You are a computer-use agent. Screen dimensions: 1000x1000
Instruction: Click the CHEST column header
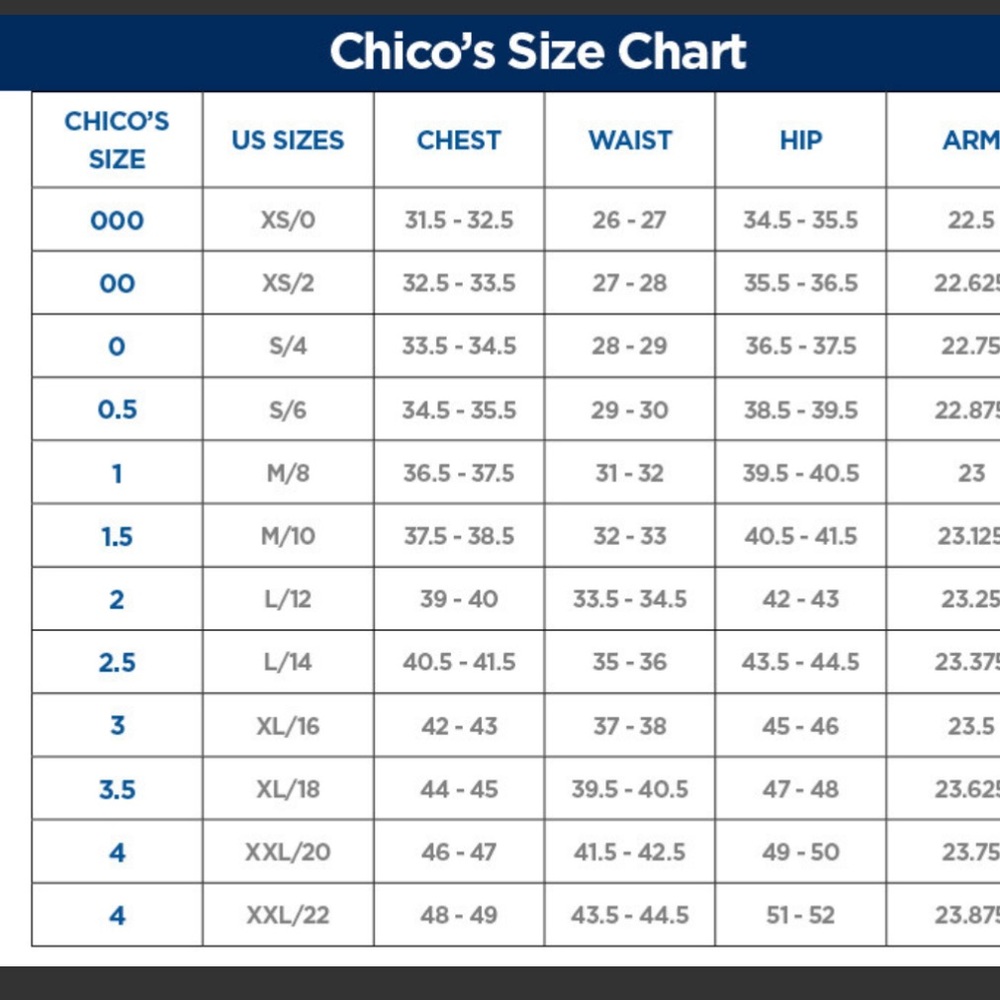(459, 140)
